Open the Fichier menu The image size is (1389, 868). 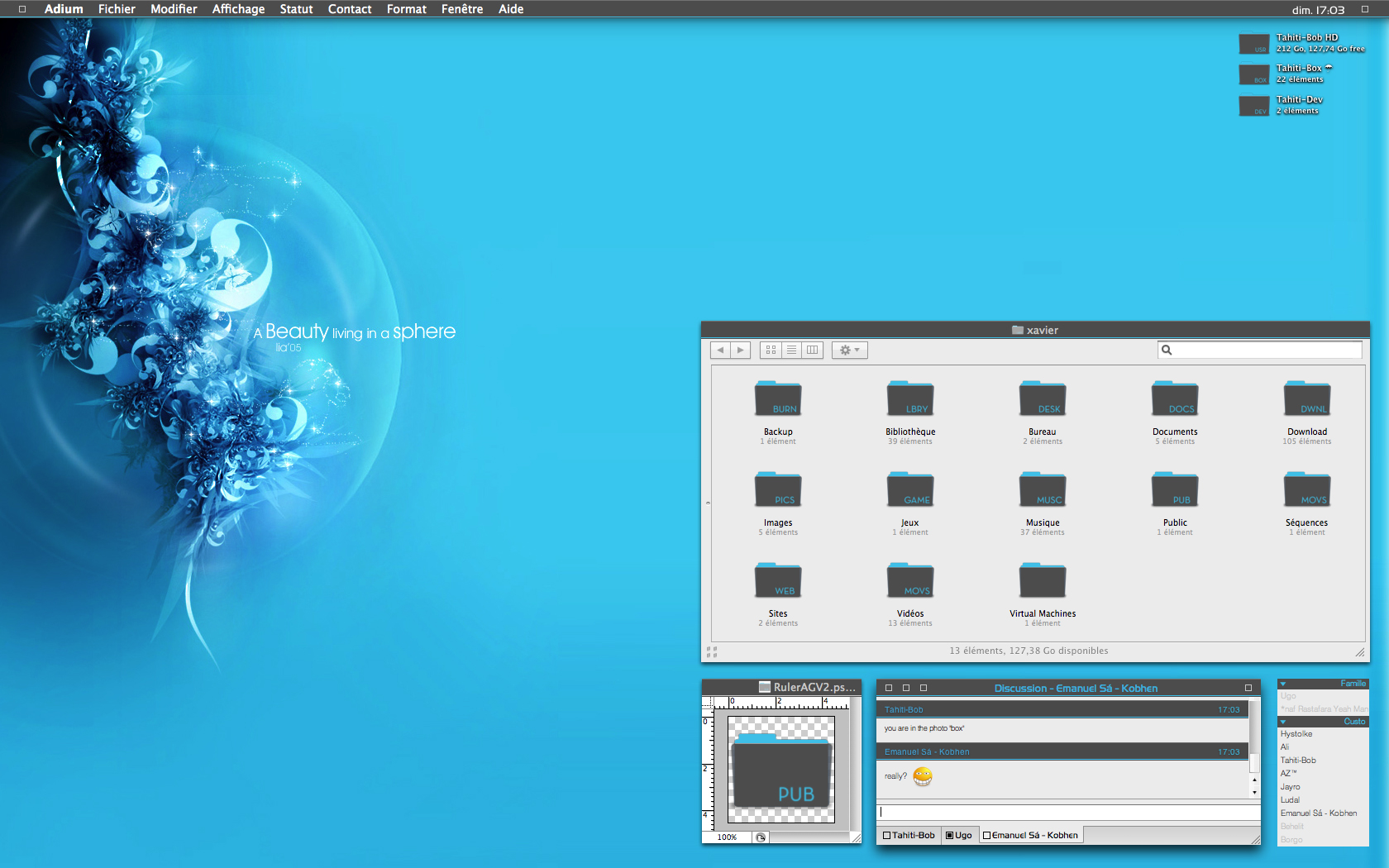click(x=117, y=9)
